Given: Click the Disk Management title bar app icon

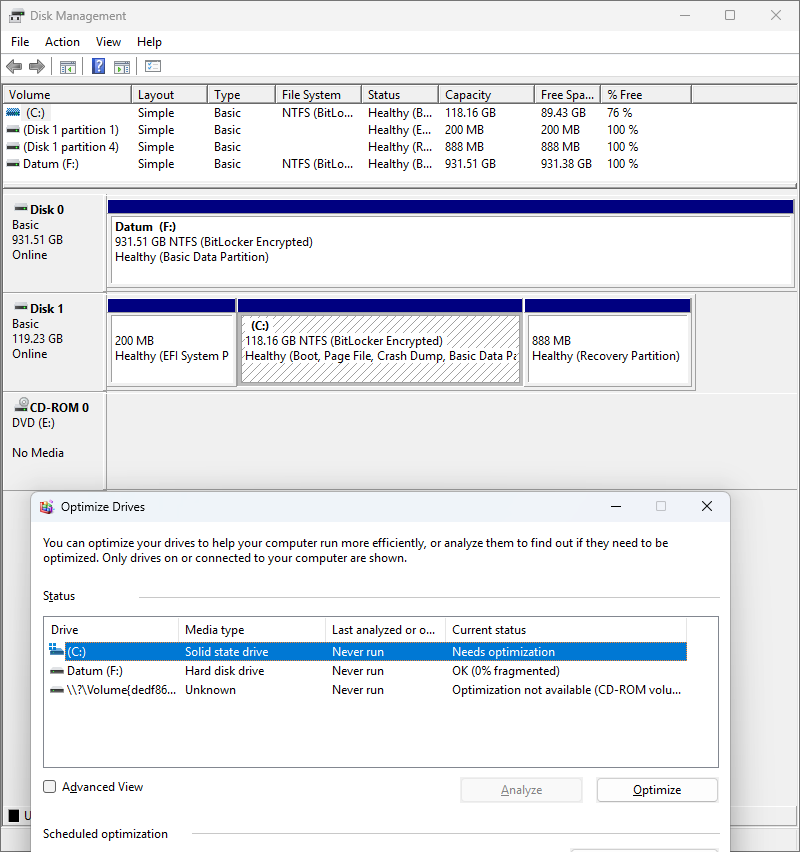Looking at the screenshot, I should (16, 16).
